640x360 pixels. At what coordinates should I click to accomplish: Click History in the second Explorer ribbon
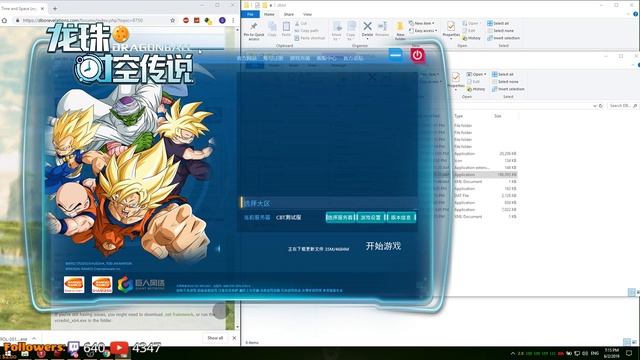tap(476, 89)
